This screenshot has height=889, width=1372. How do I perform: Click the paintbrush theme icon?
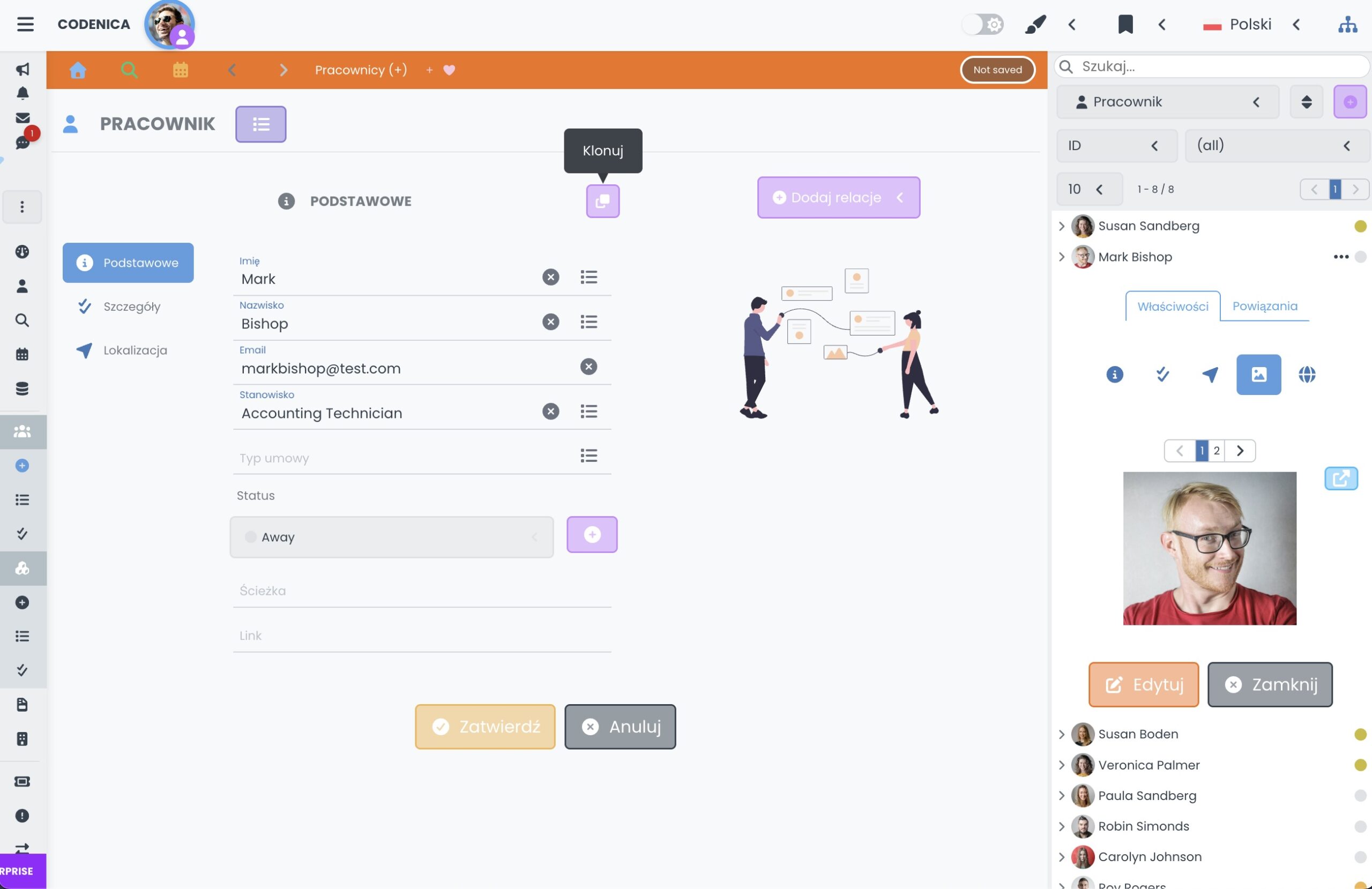click(1035, 24)
